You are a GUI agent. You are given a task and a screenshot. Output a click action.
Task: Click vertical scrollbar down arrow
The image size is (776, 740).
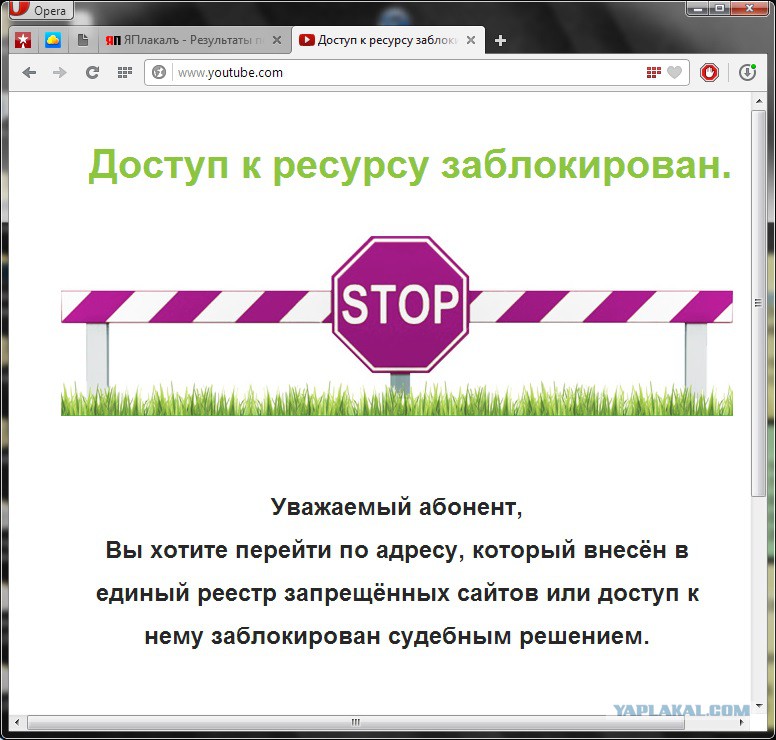[759, 705]
